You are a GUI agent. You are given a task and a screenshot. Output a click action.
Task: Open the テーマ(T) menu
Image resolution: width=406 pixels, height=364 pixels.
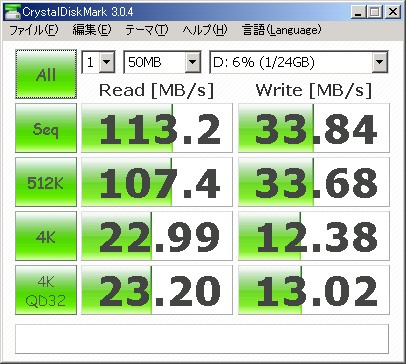pos(147,30)
